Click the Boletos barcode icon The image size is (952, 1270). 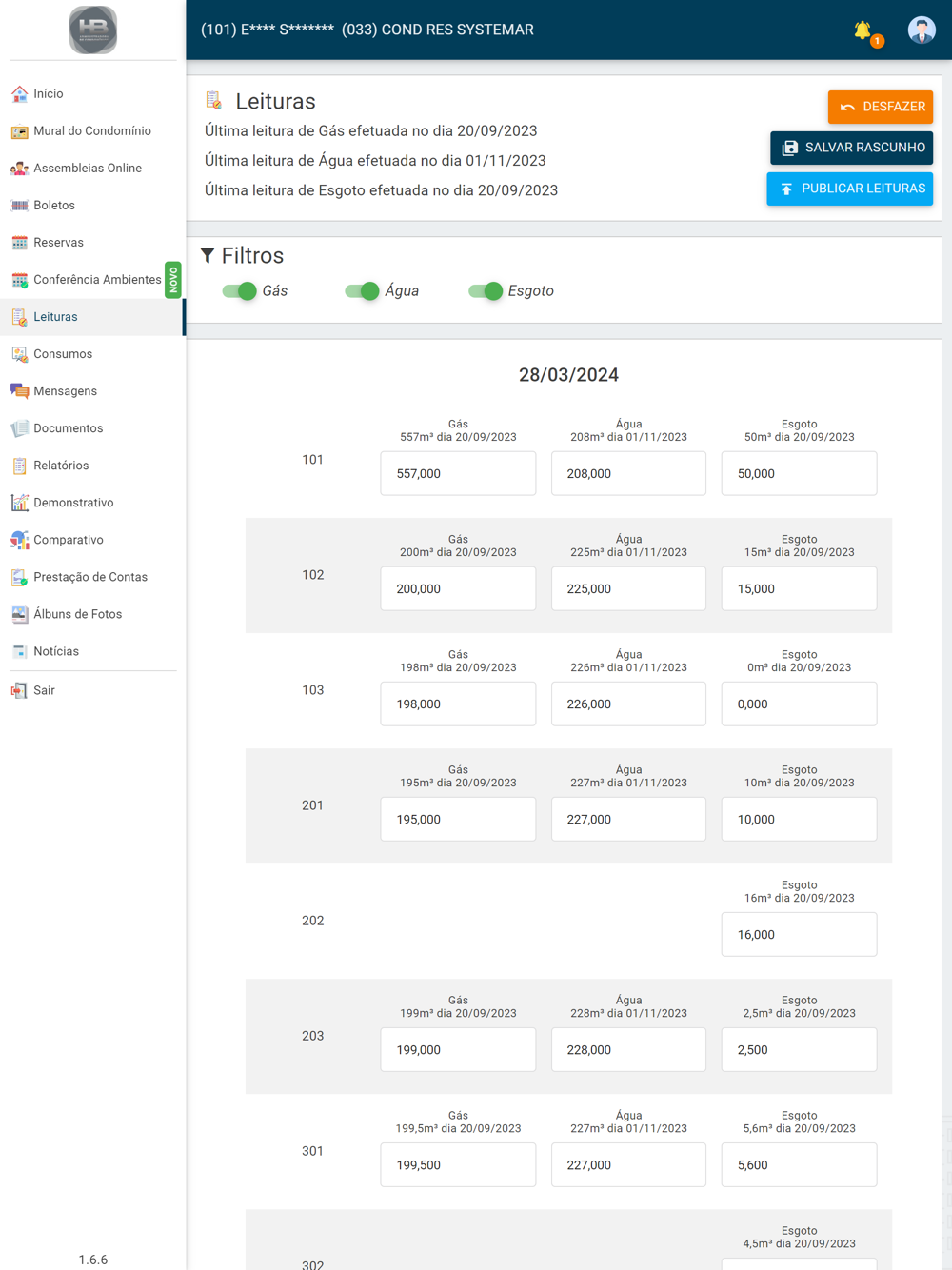(x=19, y=205)
